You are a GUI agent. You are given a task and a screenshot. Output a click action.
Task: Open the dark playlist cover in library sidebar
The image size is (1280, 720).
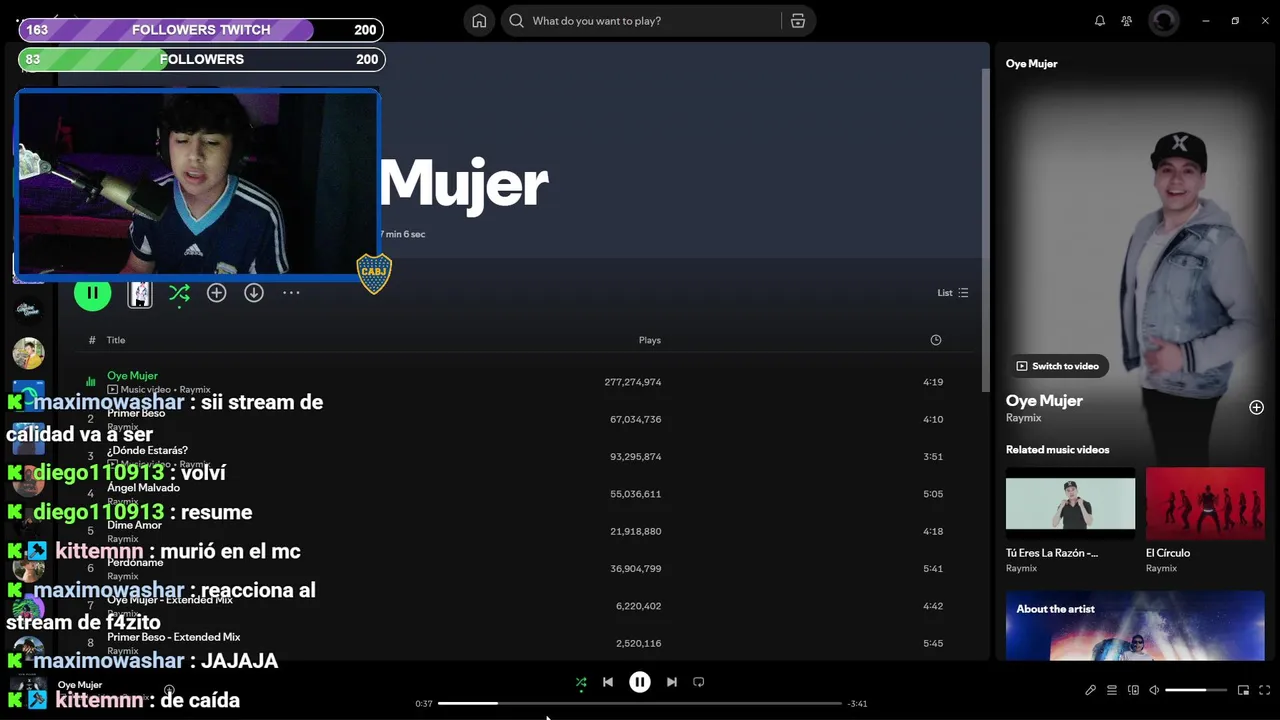pos(28,309)
